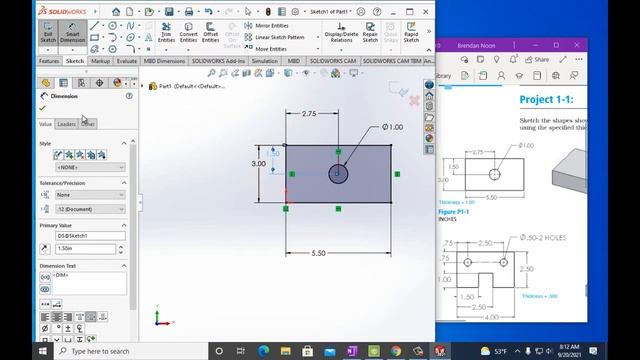This screenshot has height=360, width=640.
Task: Click the Repair Sketch tool
Action: pos(370,32)
